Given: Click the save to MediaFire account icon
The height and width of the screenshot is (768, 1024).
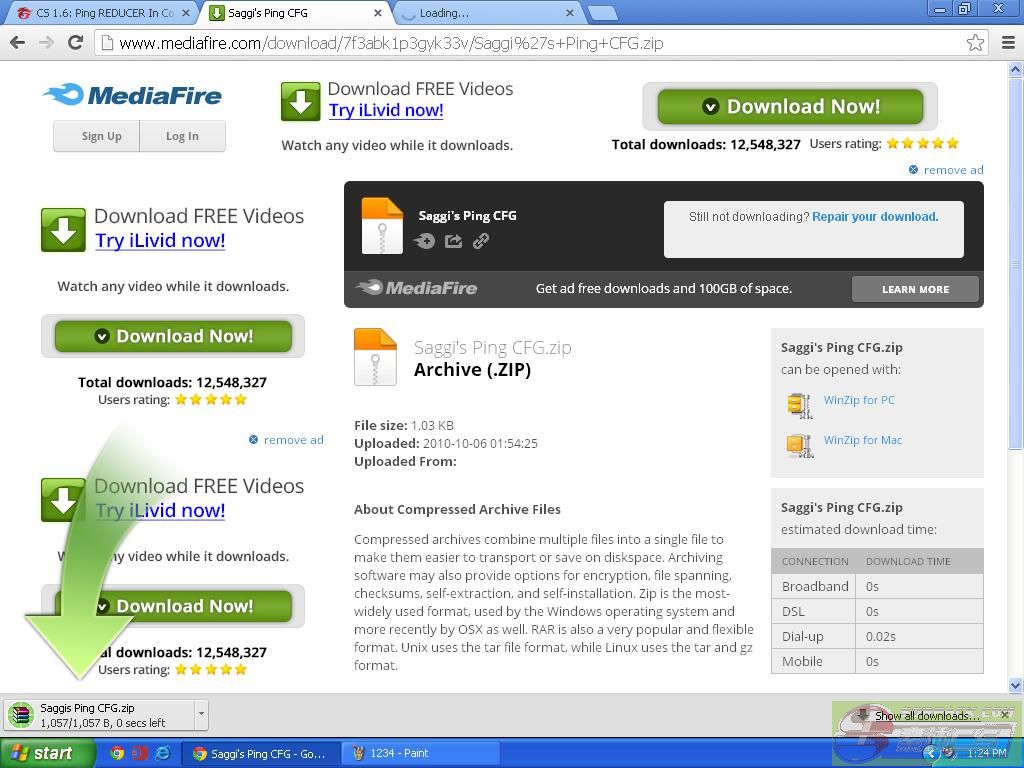Looking at the screenshot, I should click(x=425, y=241).
